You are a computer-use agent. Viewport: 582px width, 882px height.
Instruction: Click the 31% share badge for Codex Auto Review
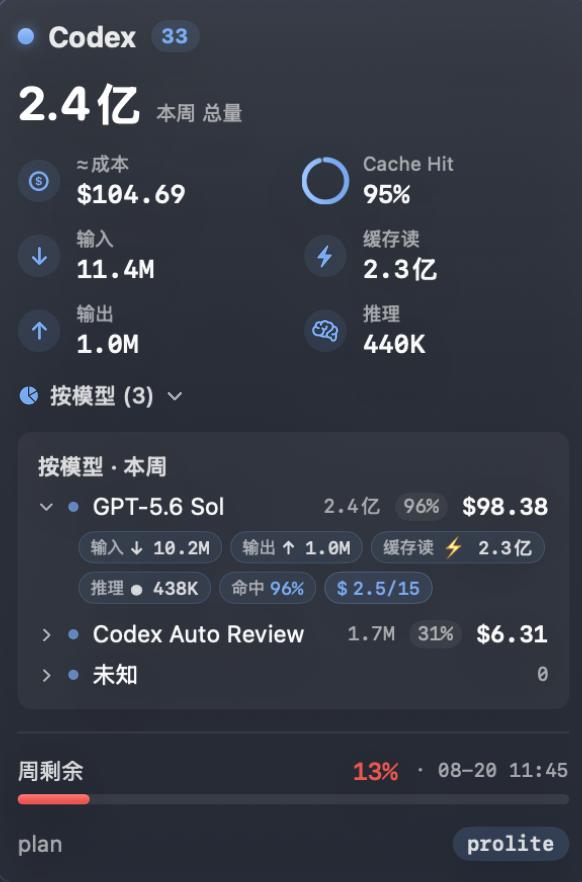tap(435, 634)
